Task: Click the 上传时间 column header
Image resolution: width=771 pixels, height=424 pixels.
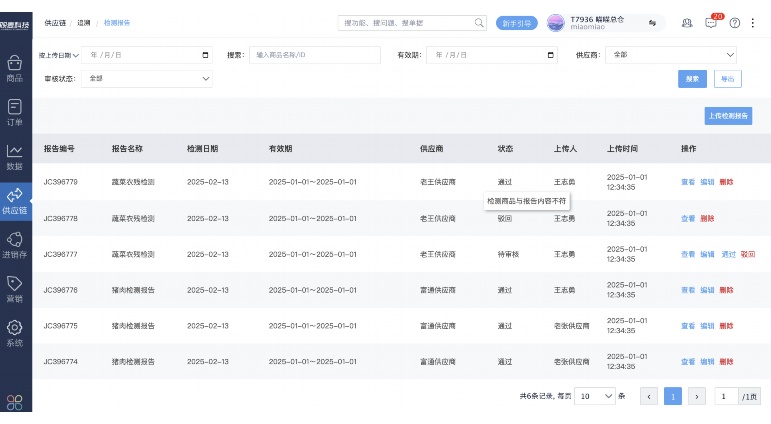Action: coord(623,149)
